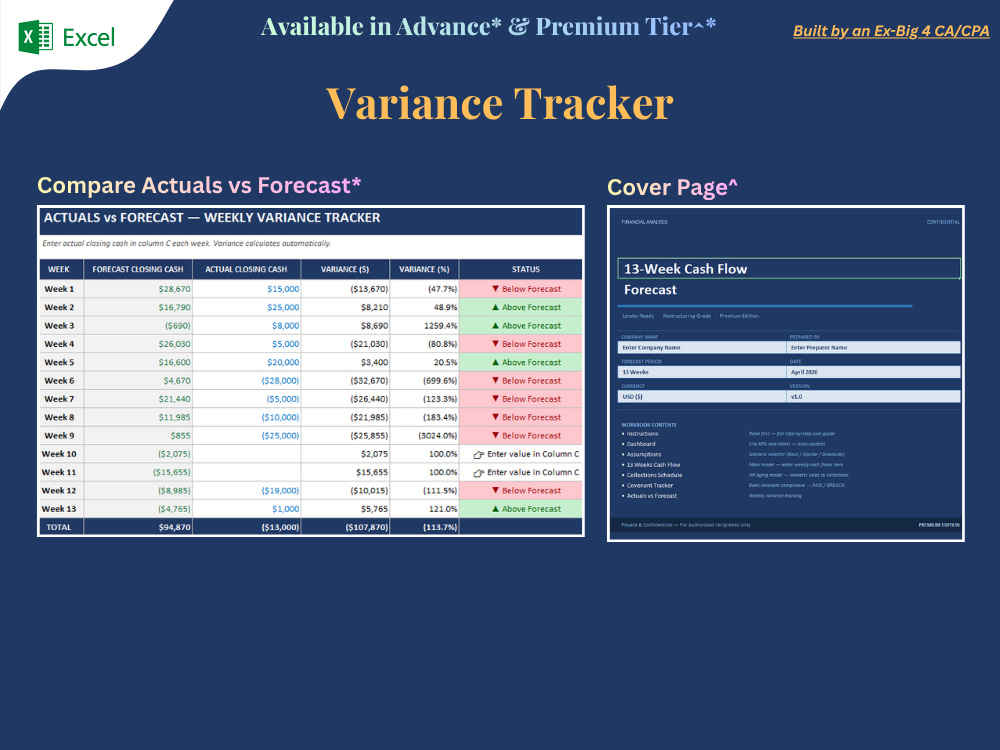Select the 'VARIANCE ($)' column header
The height and width of the screenshot is (750, 1000).
coord(345,269)
